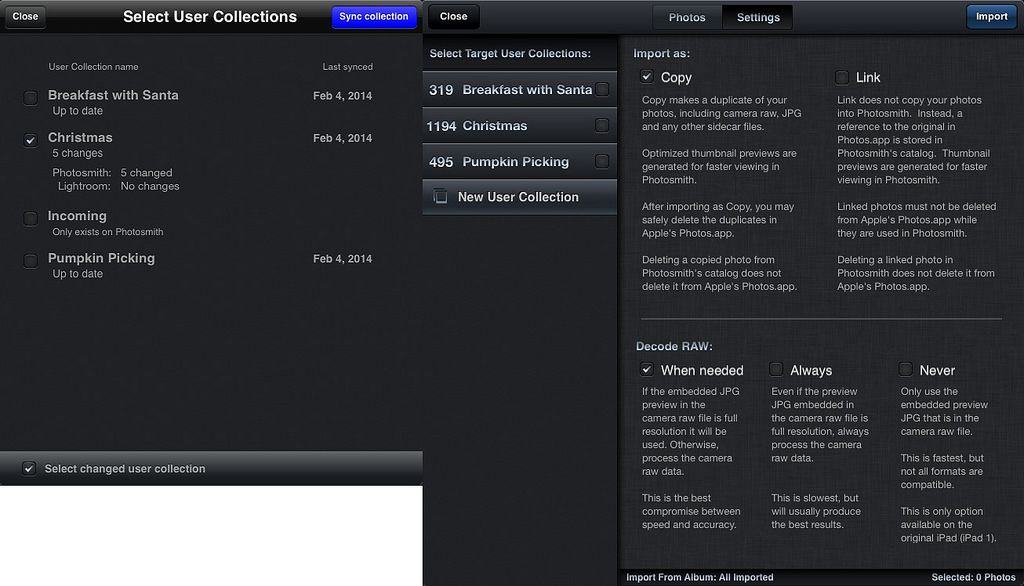Image resolution: width=1024 pixels, height=586 pixels.
Task: Close the import panel beside Photos tab
Action: coord(453,16)
